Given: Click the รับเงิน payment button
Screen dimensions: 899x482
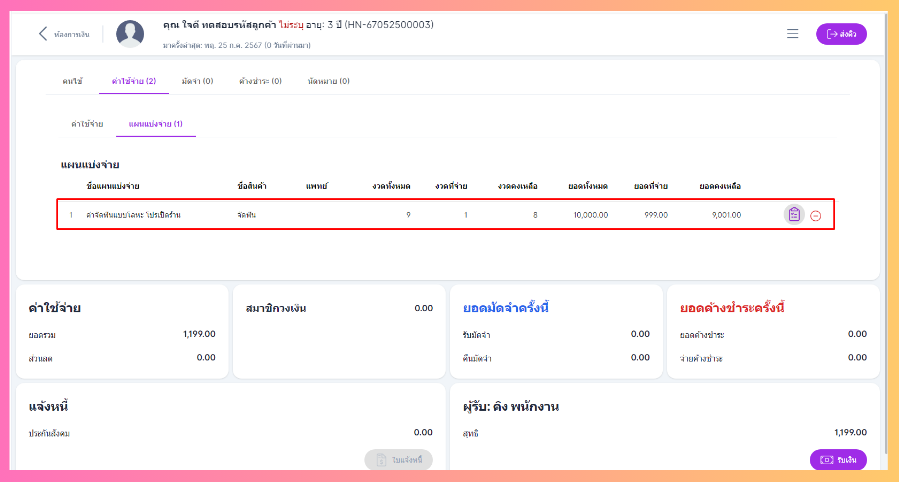Looking at the screenshot, I should tap(838, 460).
